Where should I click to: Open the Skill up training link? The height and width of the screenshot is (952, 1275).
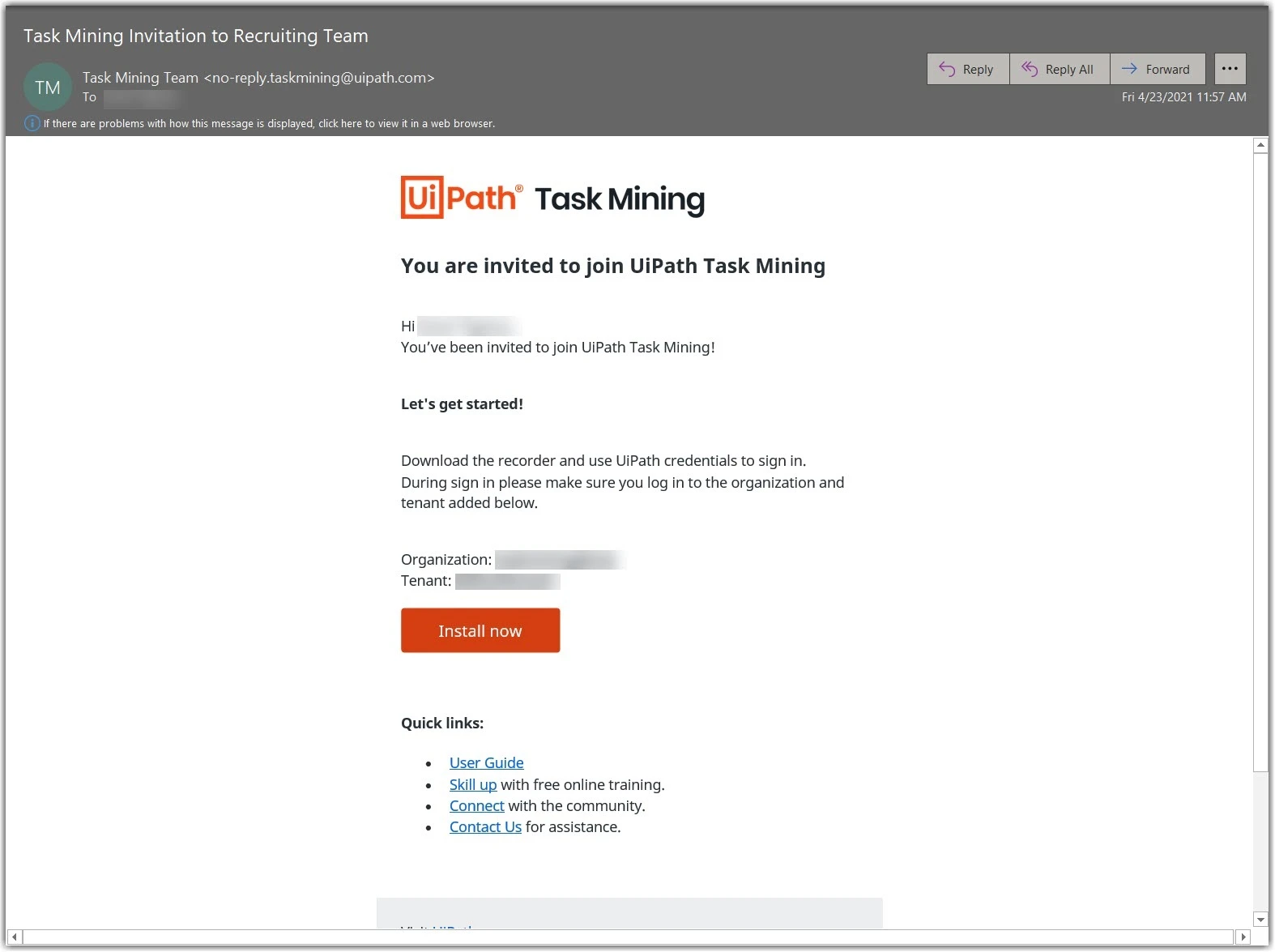click(473, 784)
